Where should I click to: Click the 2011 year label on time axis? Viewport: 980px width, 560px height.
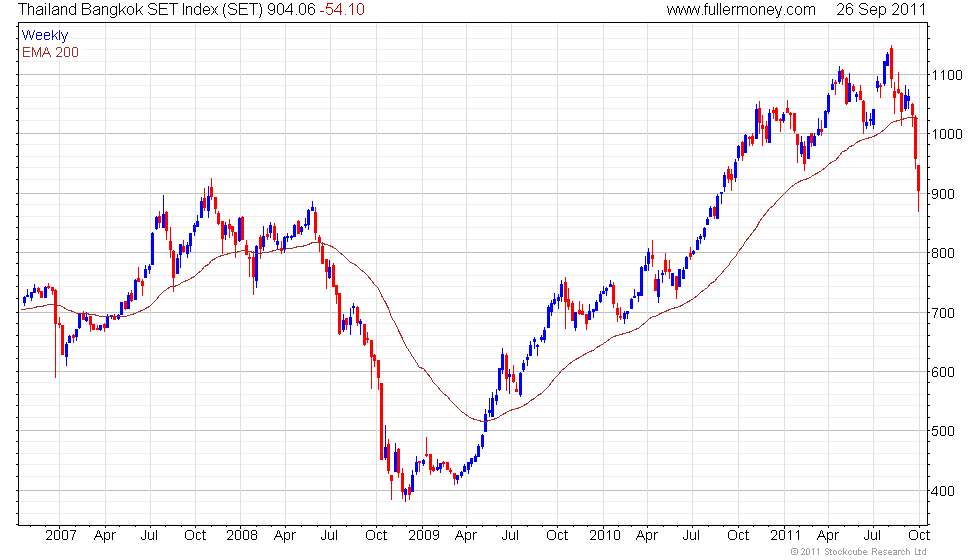[x=786, y=535]
